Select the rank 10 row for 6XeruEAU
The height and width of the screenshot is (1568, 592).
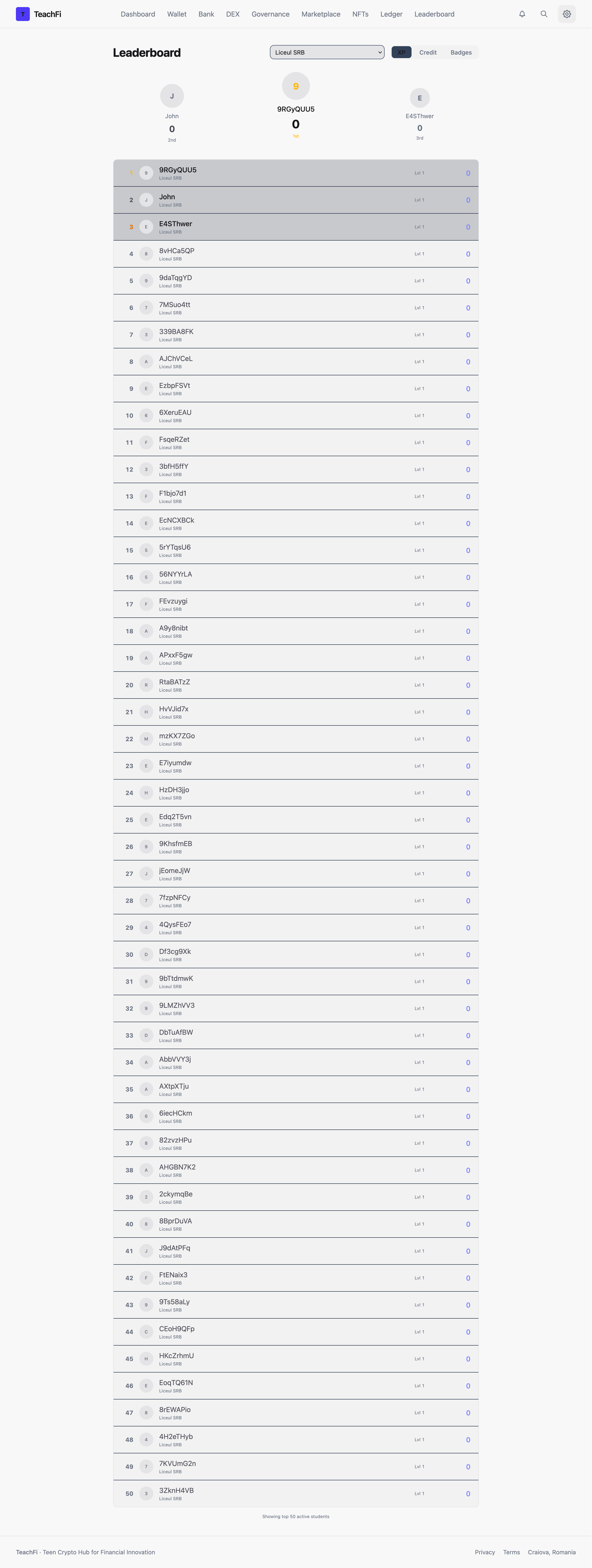[x=296, y=415]
